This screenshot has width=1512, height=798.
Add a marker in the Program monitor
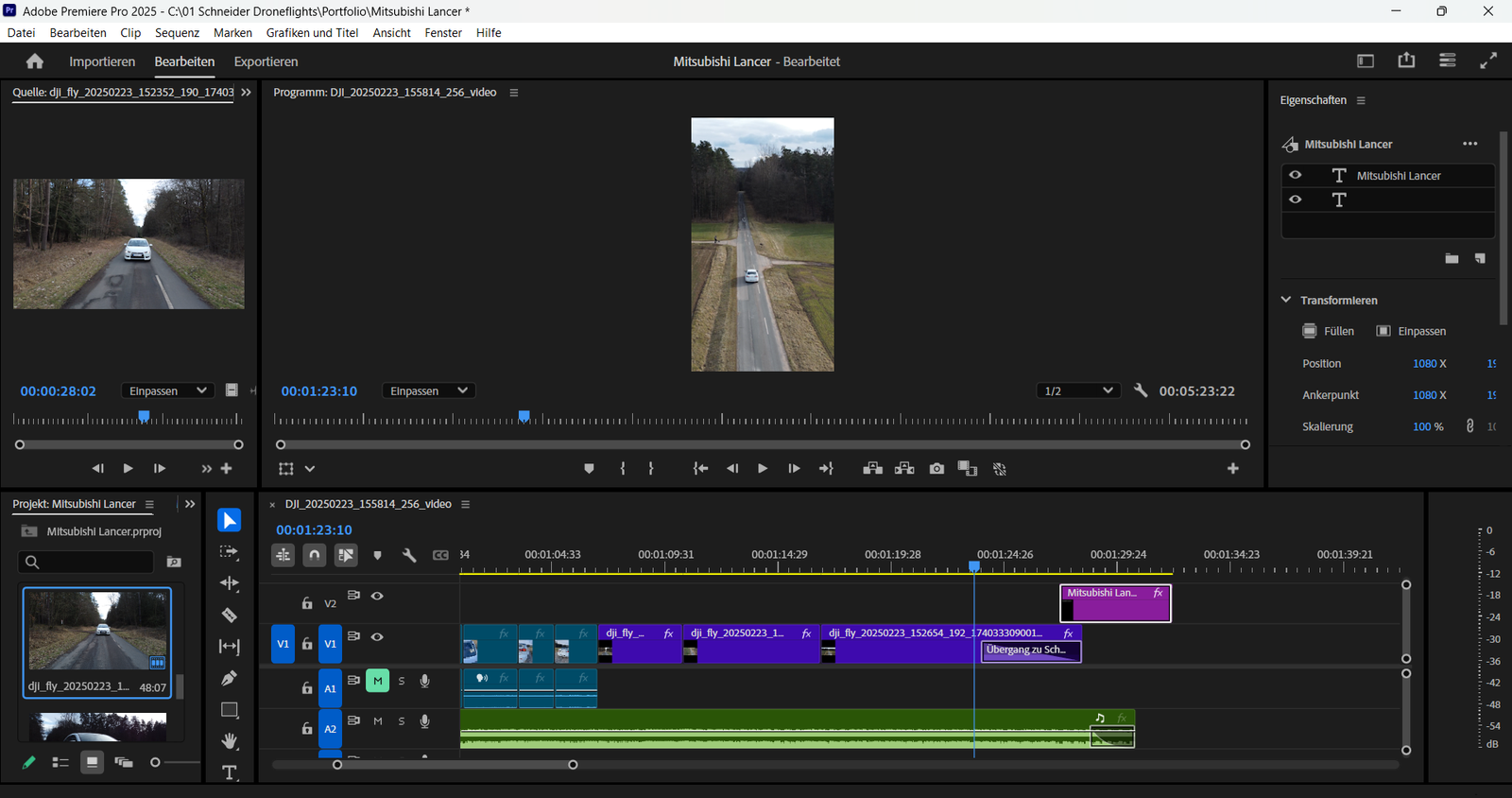point(589,469)
